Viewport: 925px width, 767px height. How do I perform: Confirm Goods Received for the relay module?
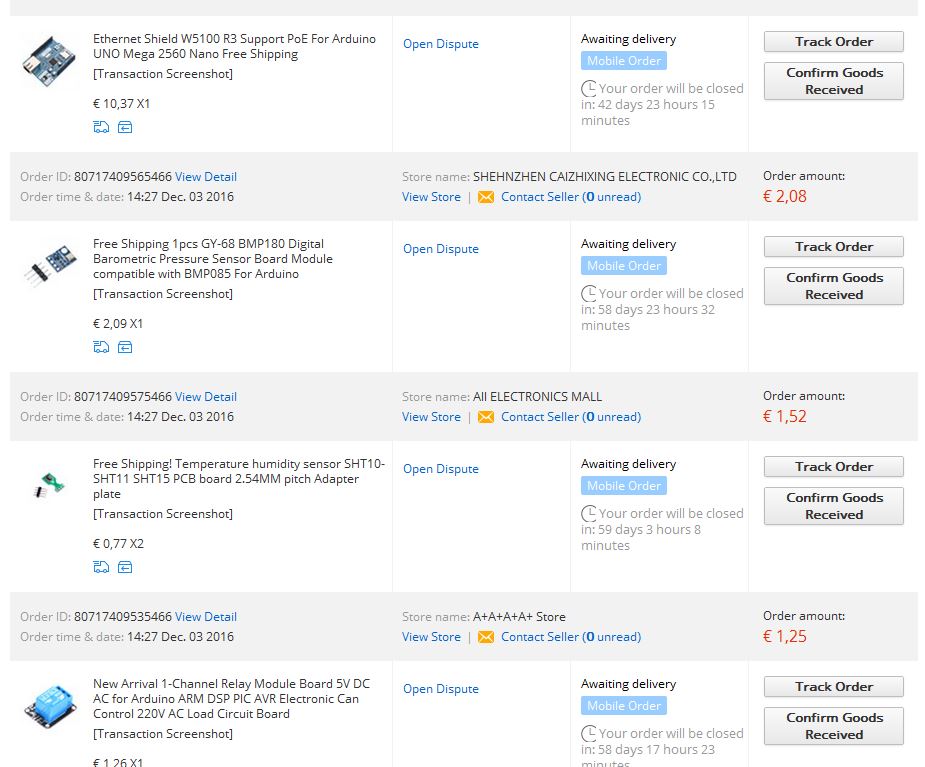point(833,726)
